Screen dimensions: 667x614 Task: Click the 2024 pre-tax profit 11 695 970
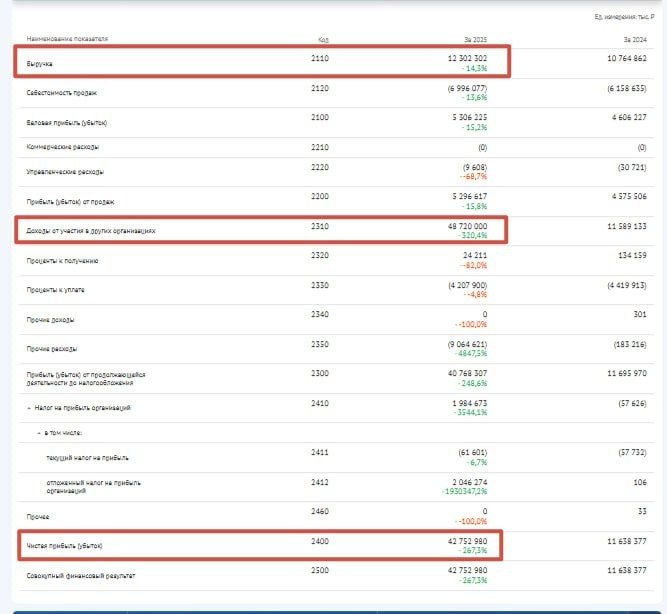[627, 373]
